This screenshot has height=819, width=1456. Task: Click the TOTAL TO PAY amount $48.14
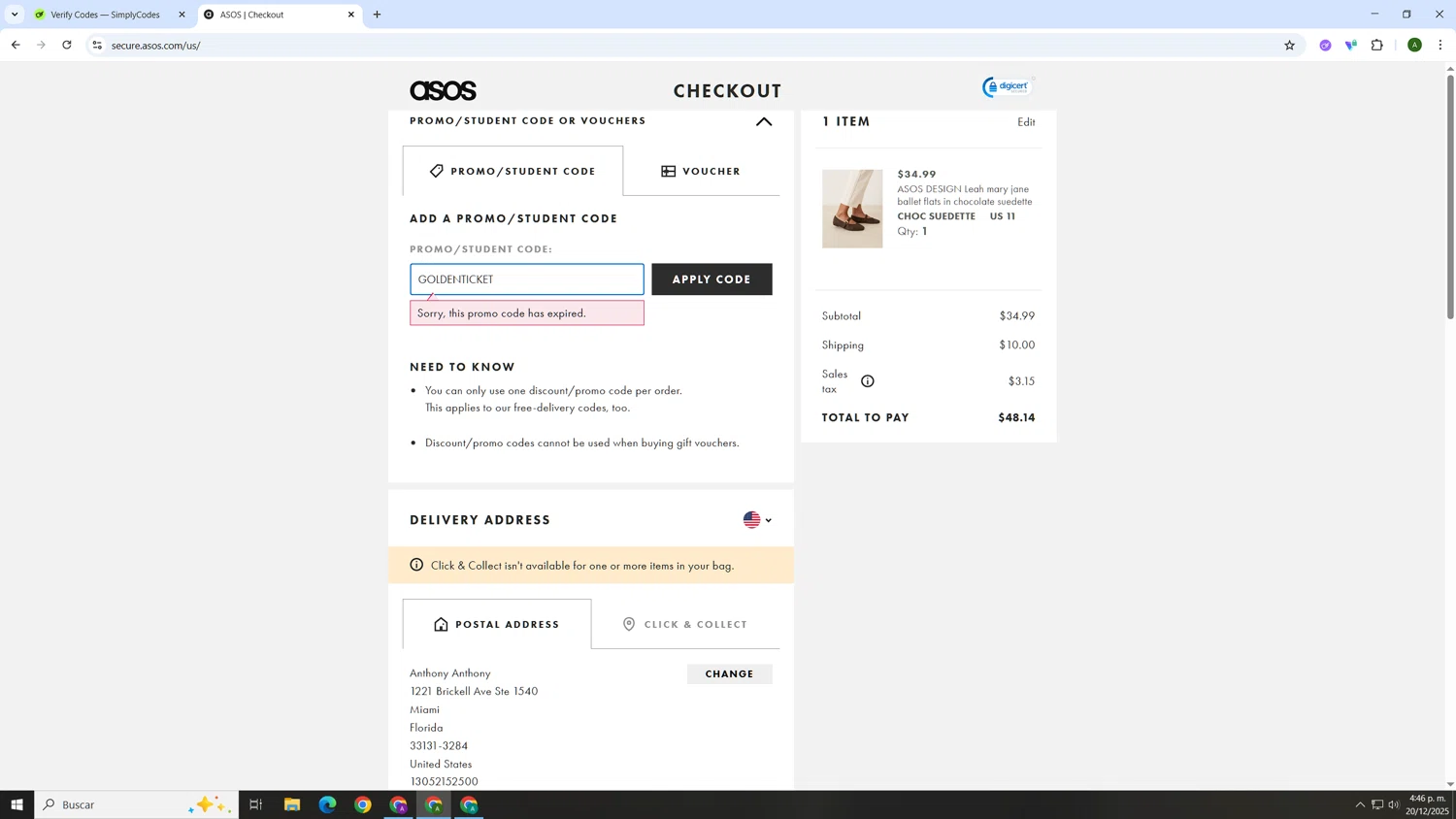click(1016, 417)
